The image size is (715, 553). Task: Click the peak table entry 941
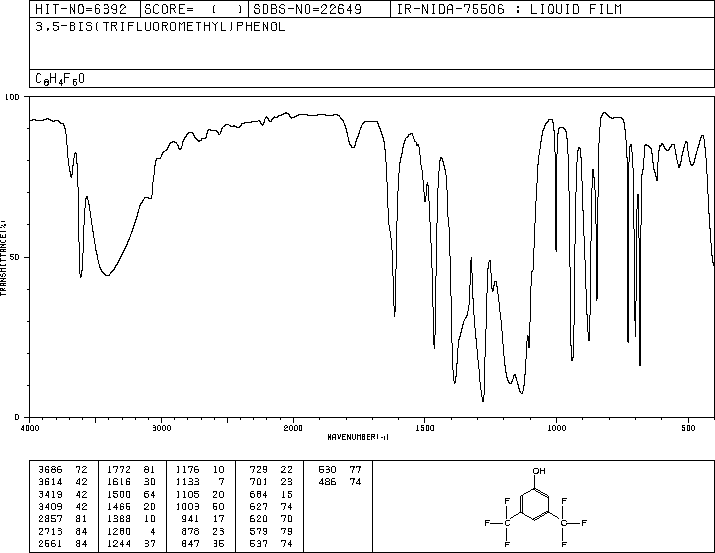(x=190, y=519)
